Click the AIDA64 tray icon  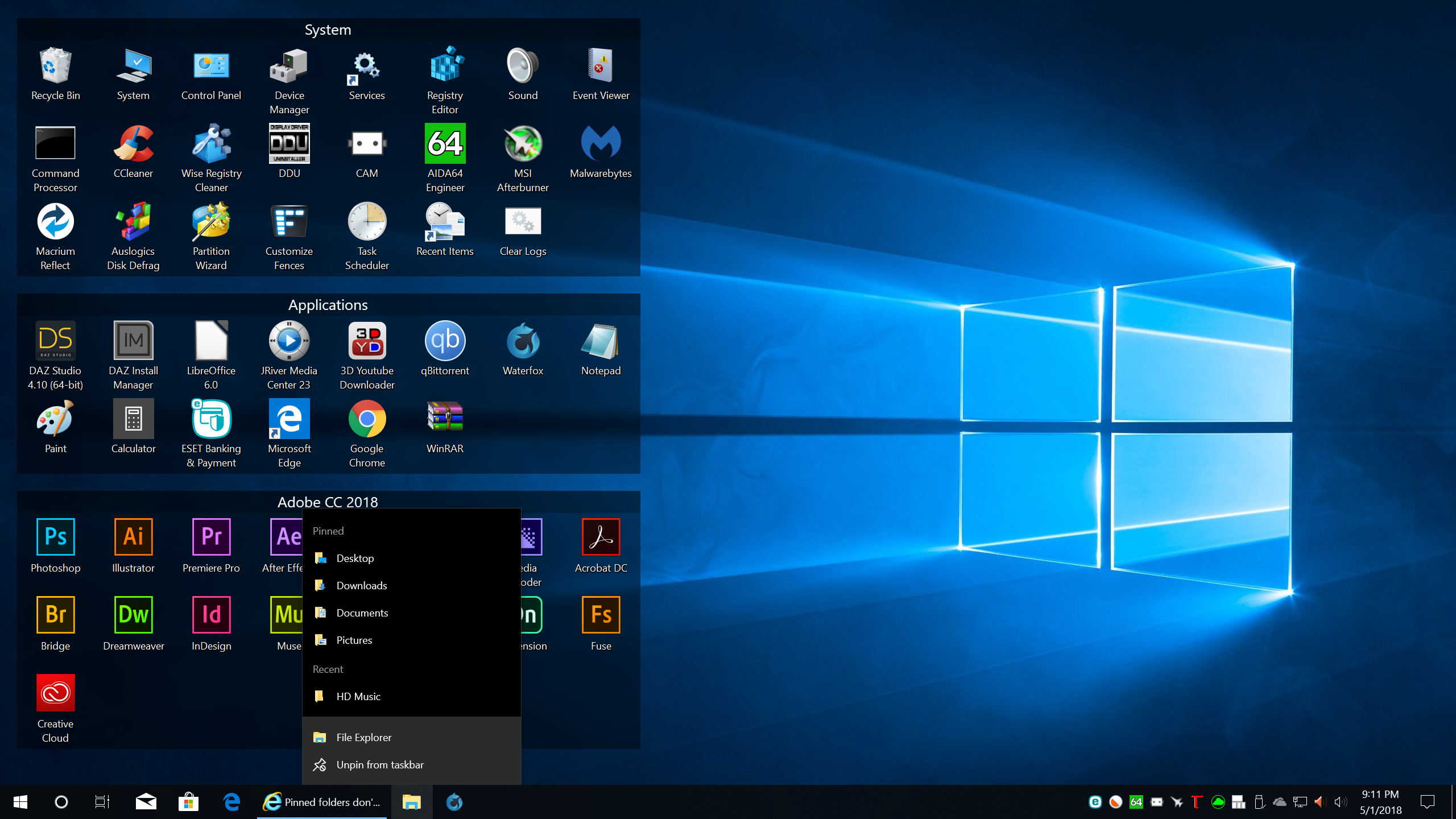(x=1136, y=802)
